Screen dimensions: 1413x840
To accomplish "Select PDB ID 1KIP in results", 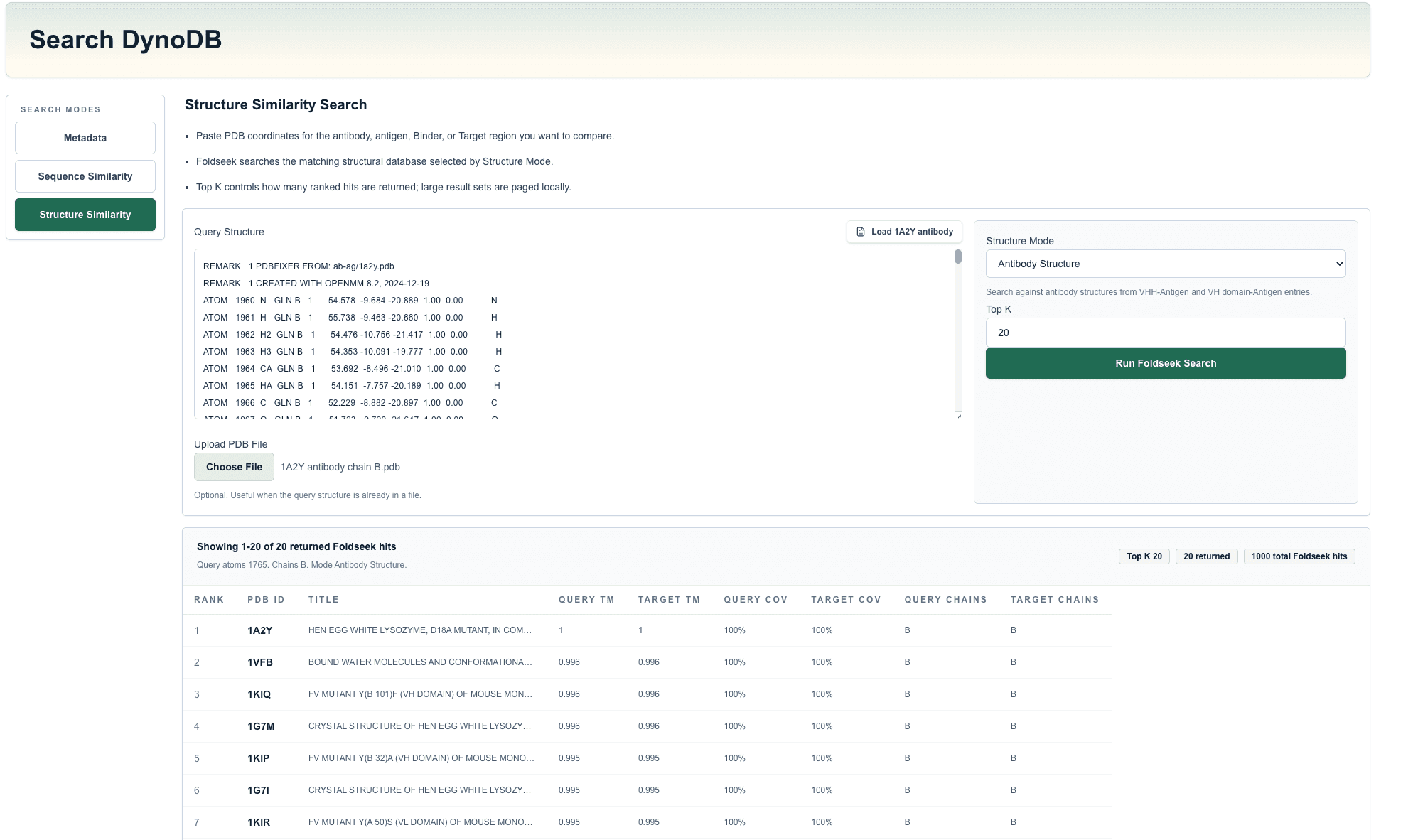I will coord(259,758).
